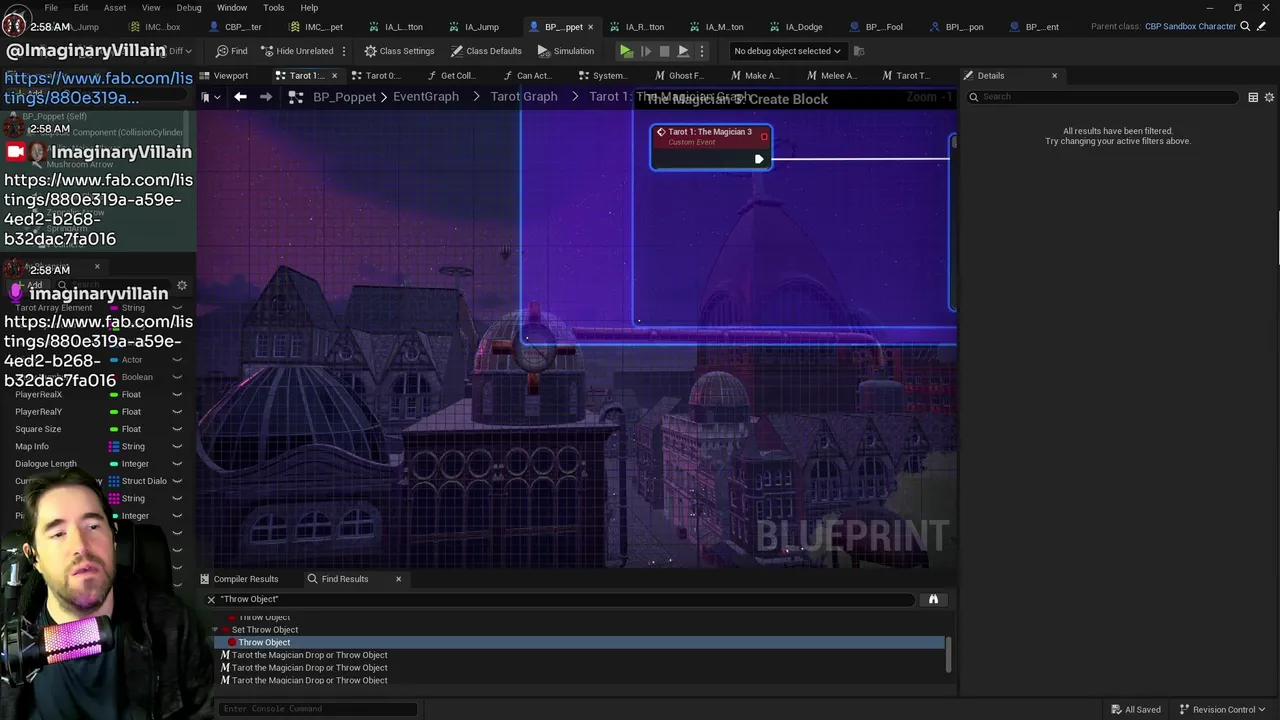Open the Details panel settings gear
The image size is (1280, 720).
pyautogui.click(x=1270, y=97)
